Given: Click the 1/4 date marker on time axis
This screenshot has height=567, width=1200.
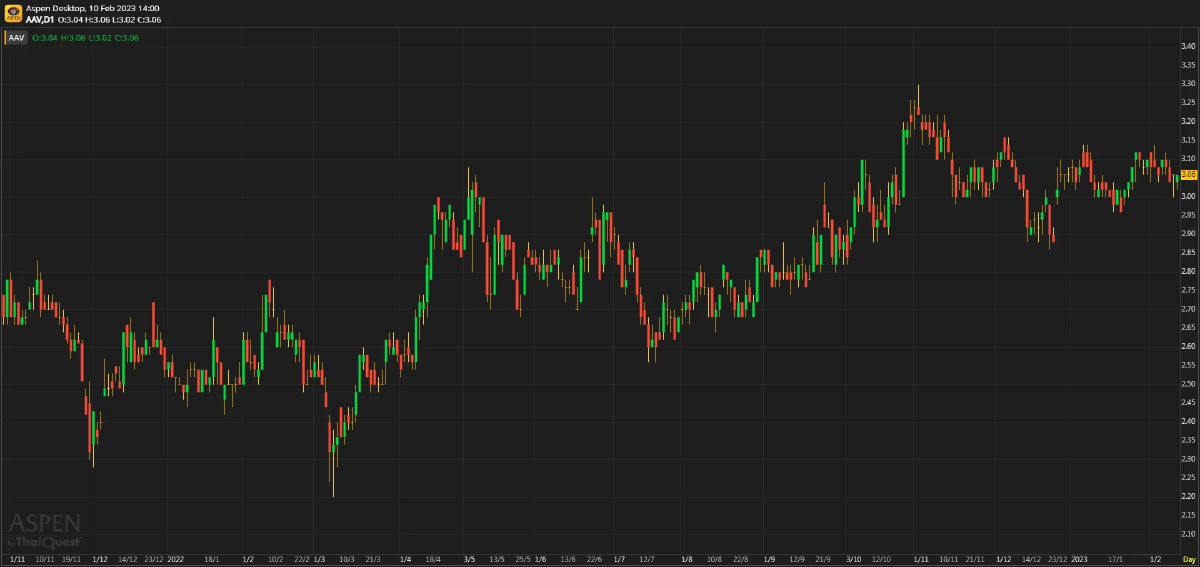Looking at the screenshot, I should coord(404,558).
